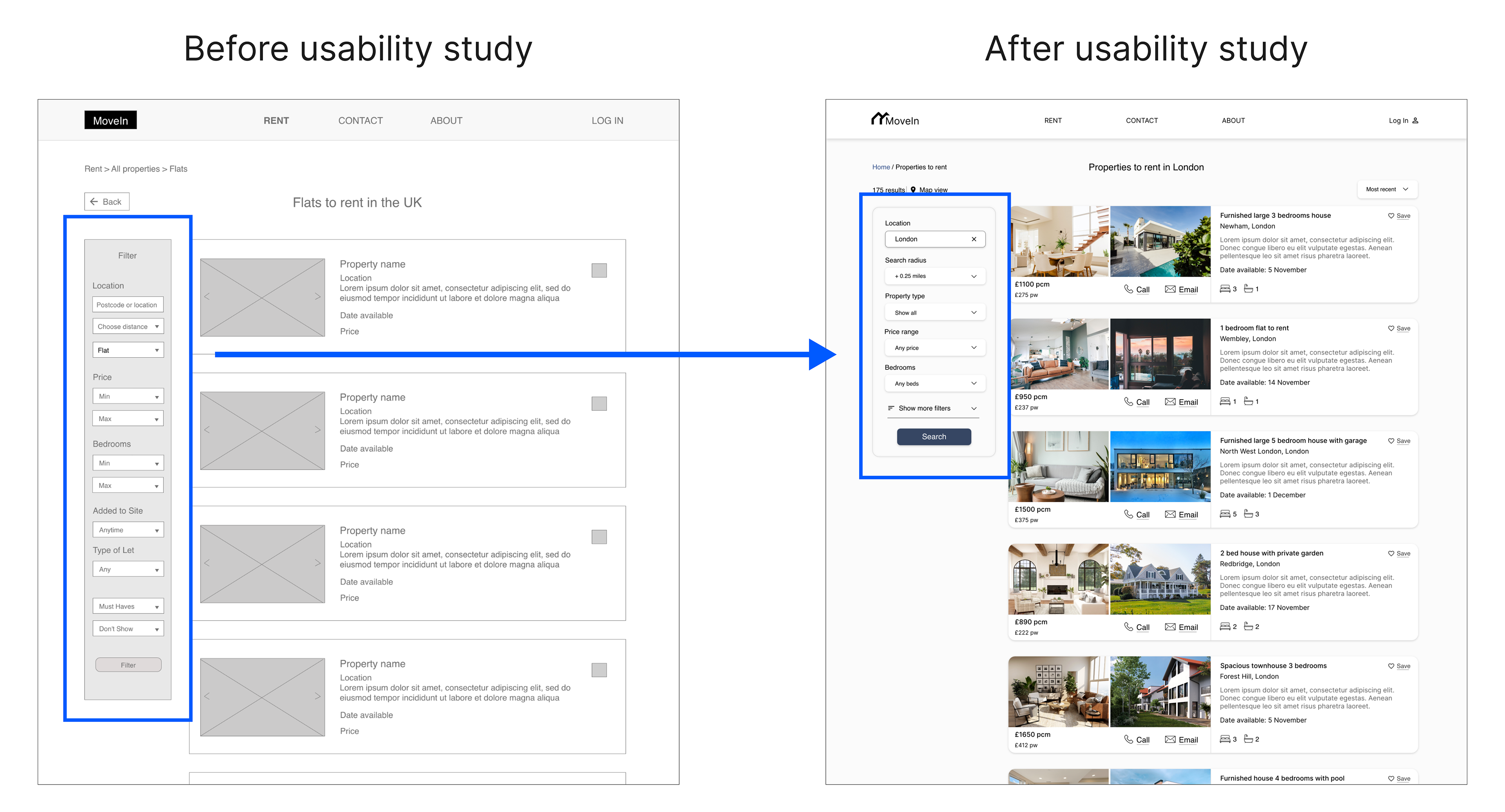Click the heart Save icon on 2 bed house with private garden
Screen dimensions: 1505x812
[x=1391, y=553]
